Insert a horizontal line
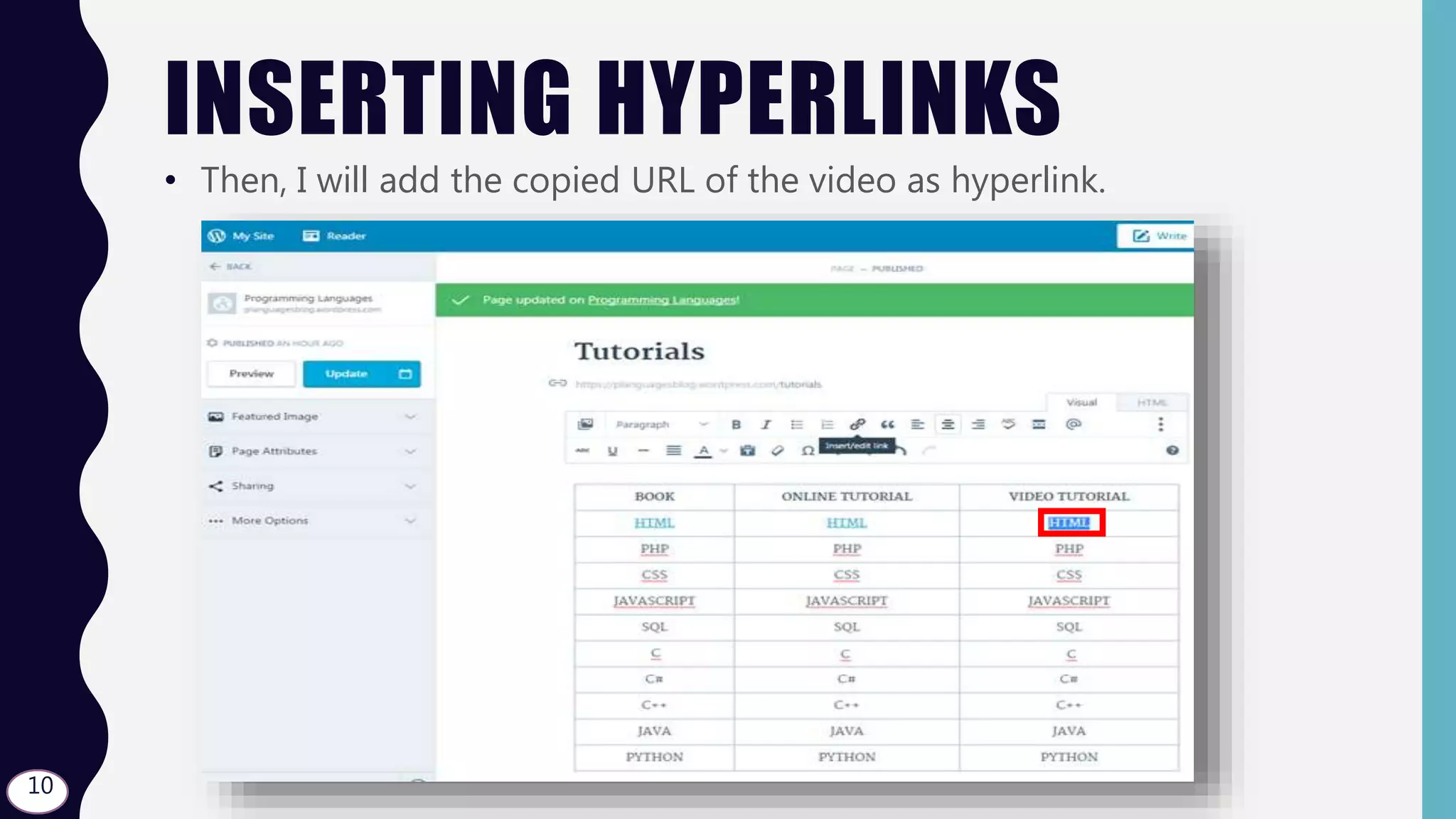Screen dimensions: 1456x819 tap(643, 451)
